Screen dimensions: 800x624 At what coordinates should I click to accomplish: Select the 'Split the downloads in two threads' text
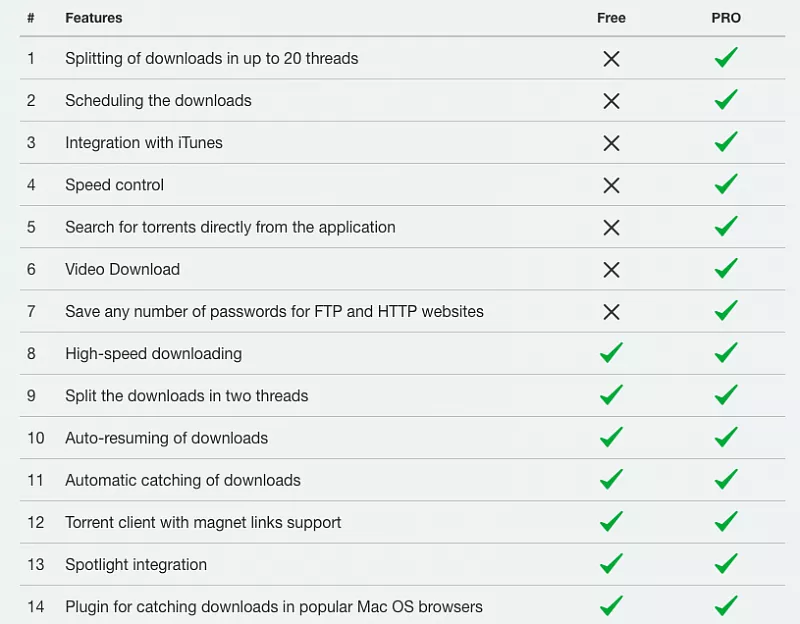(186, 396)
